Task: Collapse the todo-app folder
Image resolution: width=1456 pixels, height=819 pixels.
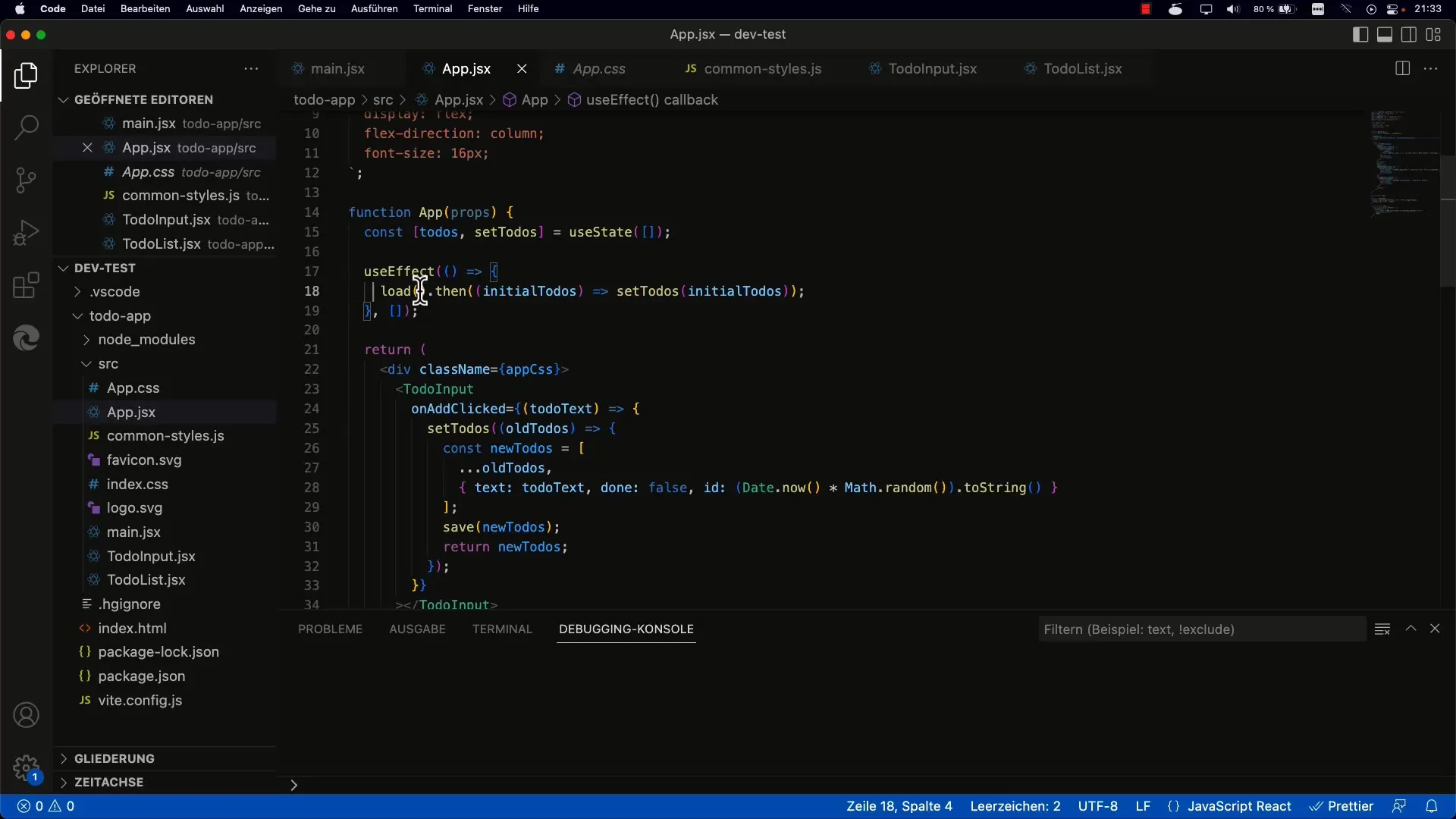Action: click(120, 315)
